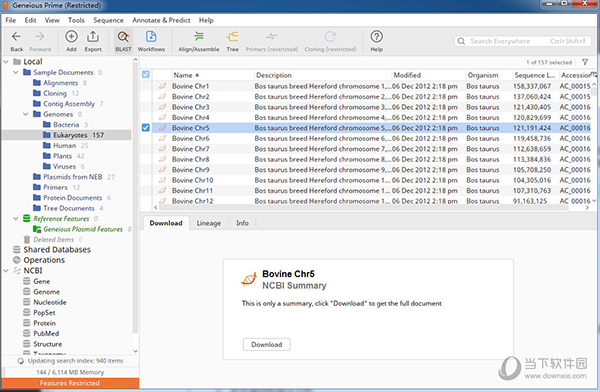The width and height of the screenshot is (600, 392).
Task: Click the Download button in summary
Action: pos(267,345)
